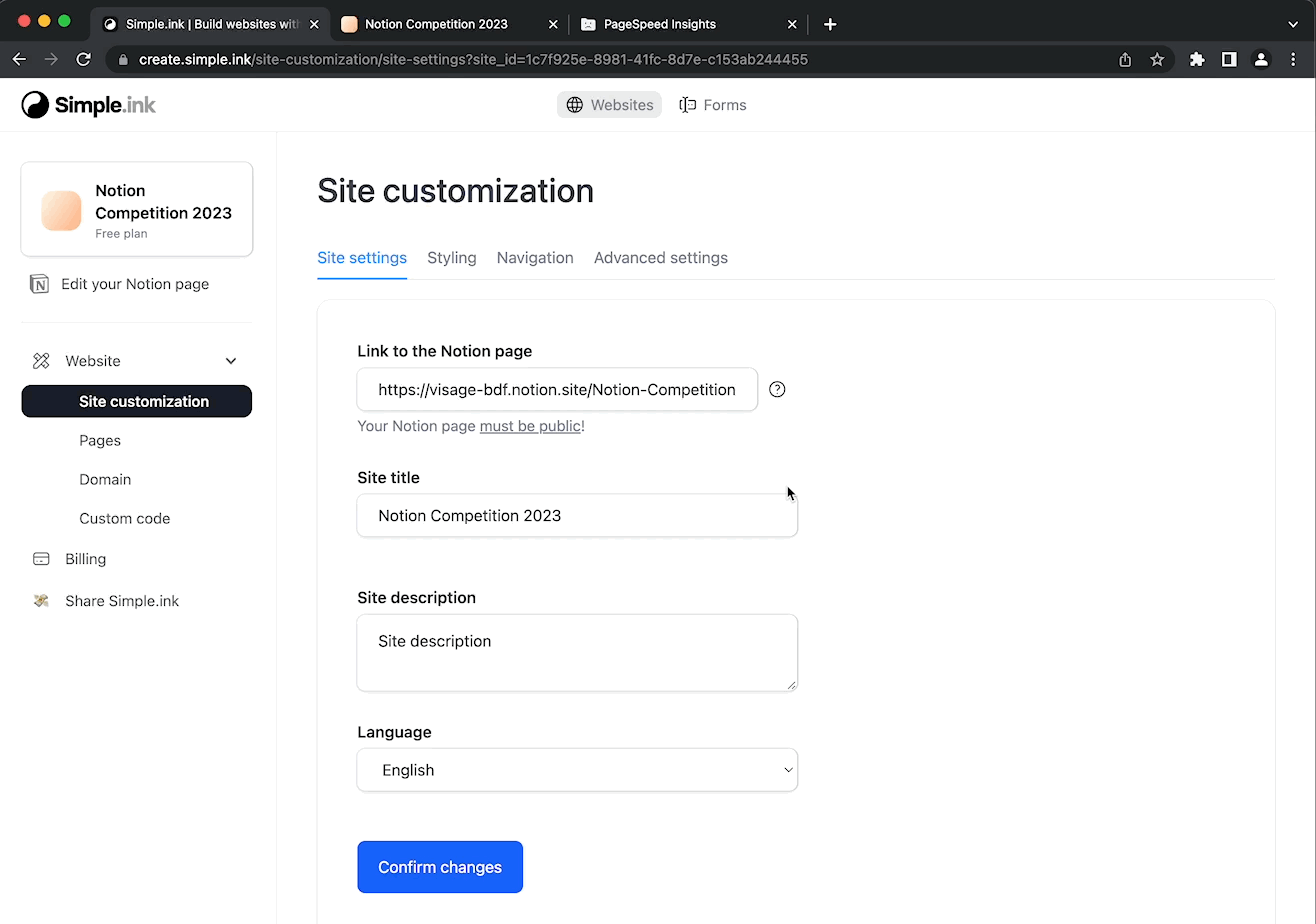Click the lock icon in address bar
Viewport: 1316px width, 924px height.
coord(124,59)
